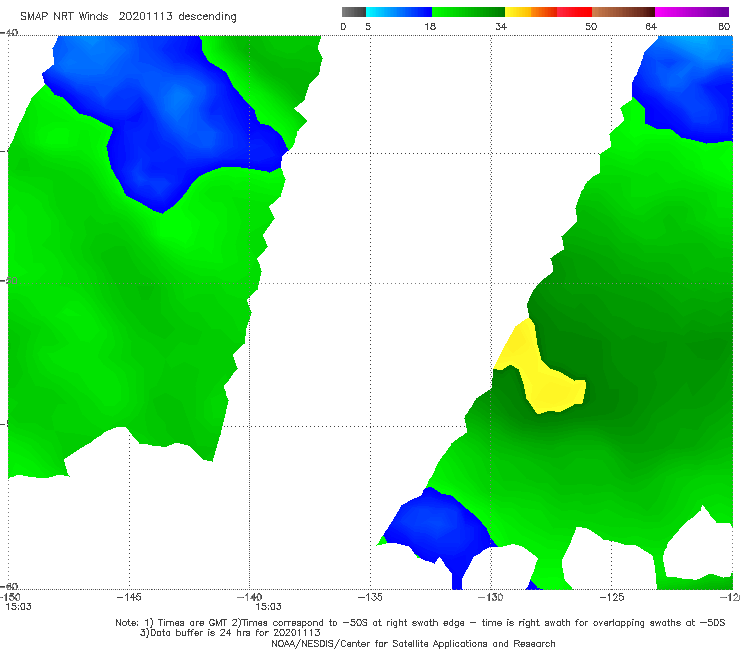
Task: Pick the yellow-orange segment of the color bar
Action: pos(531,12)
